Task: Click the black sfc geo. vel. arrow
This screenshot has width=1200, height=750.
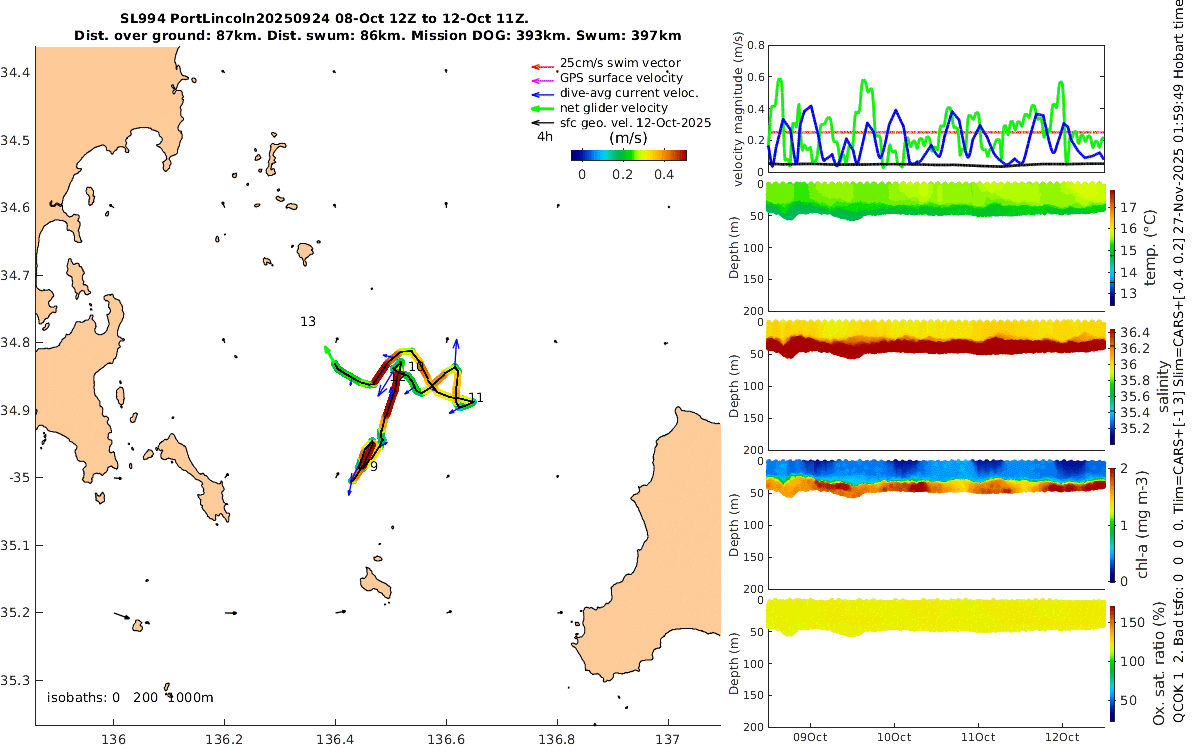Action: click(x=542, y=123)
